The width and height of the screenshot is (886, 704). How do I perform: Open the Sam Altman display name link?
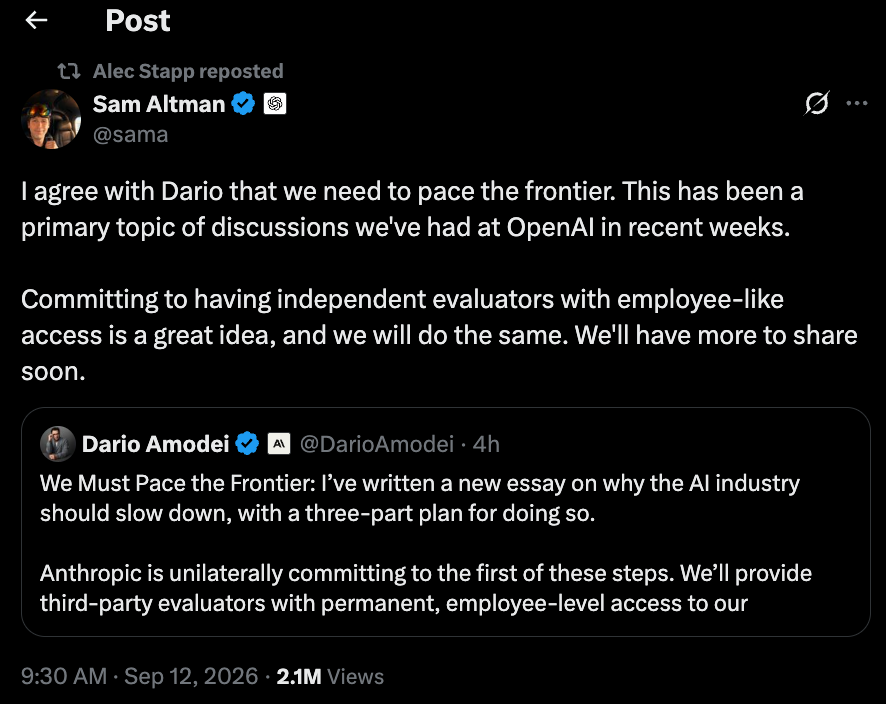click(x=159, y=104)
